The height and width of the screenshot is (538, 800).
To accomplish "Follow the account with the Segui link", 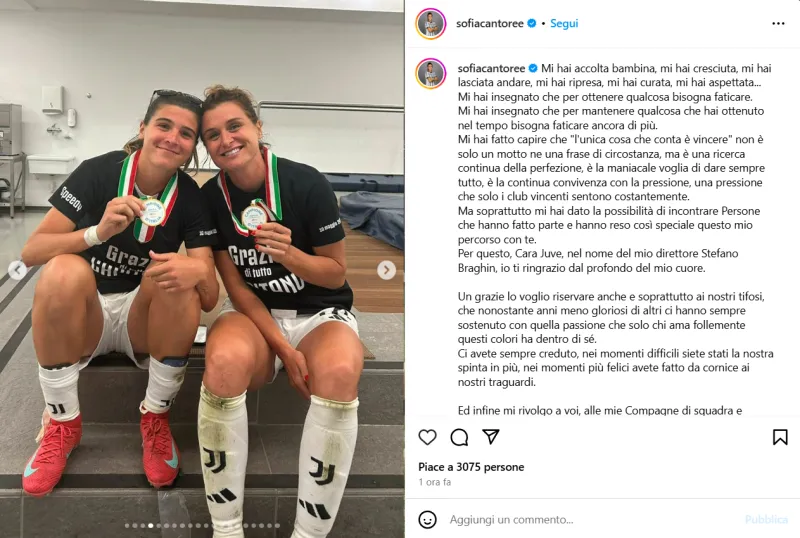I will [x=564, y=23].
